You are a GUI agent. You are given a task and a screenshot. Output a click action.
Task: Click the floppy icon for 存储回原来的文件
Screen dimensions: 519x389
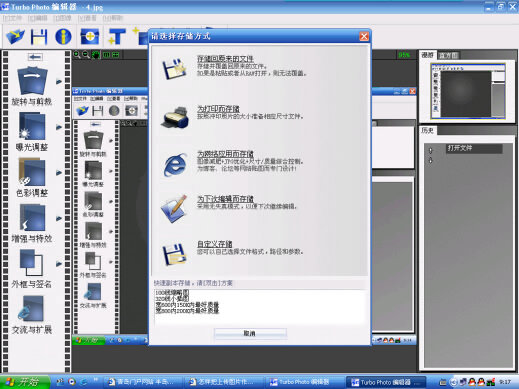click(x=174, y=69)
